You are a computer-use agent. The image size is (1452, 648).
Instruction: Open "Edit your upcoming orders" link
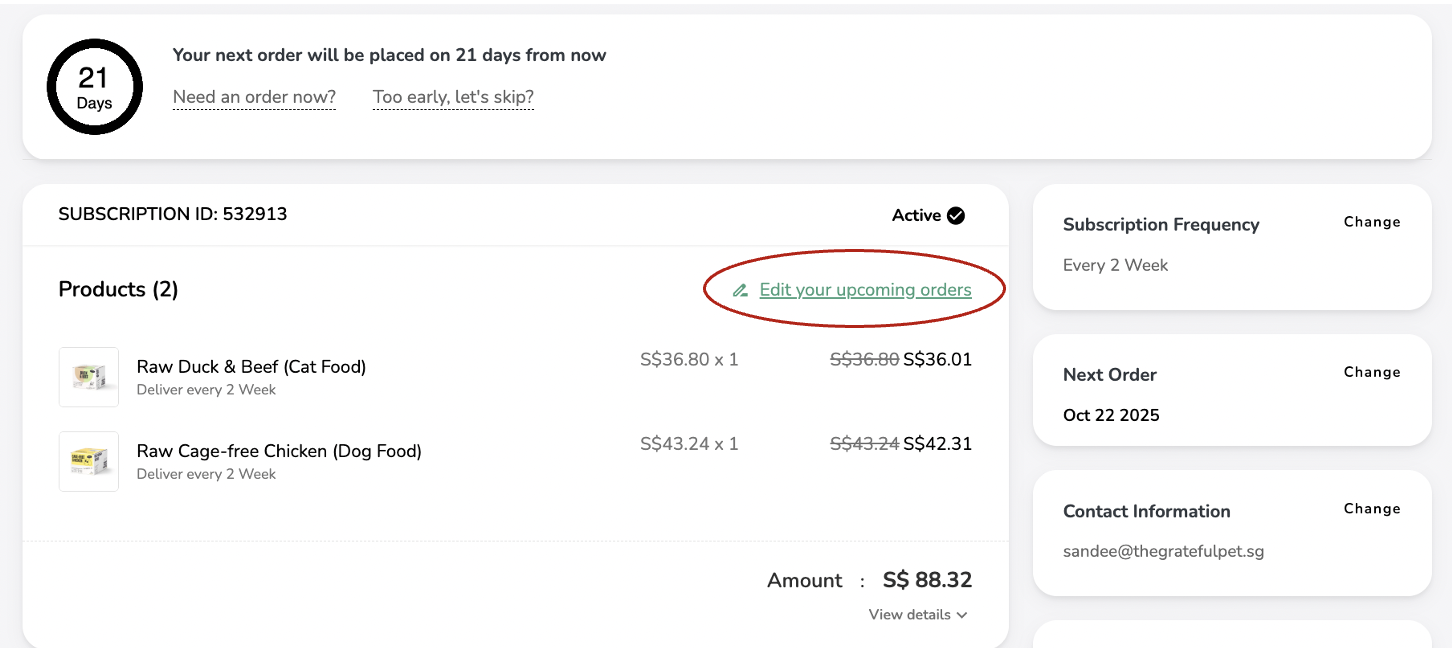click(865, 290)
